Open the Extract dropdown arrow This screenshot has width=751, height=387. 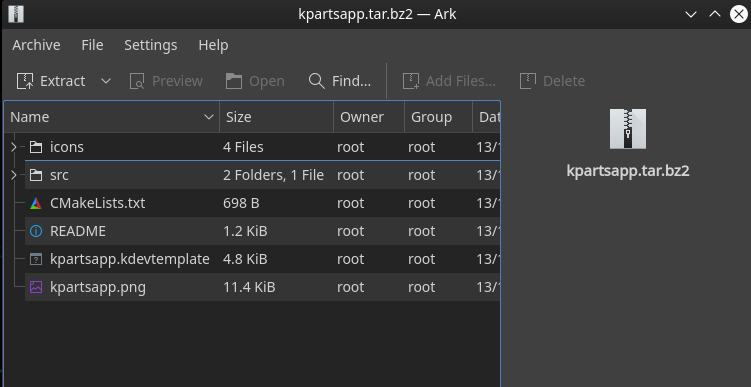[x=106, y=81]
